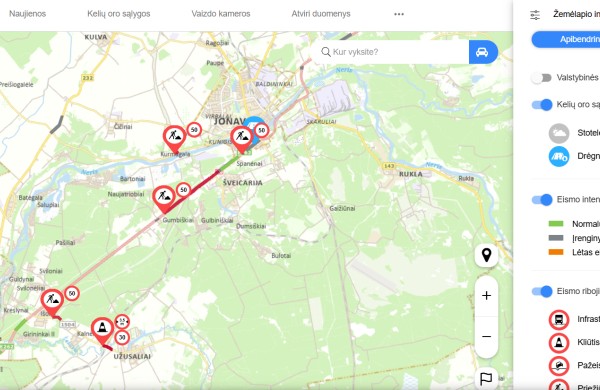Click the Čičinai map label
The height and width of the screenshot is (390, 600).
pyautogui.click(x=123, y=126)
